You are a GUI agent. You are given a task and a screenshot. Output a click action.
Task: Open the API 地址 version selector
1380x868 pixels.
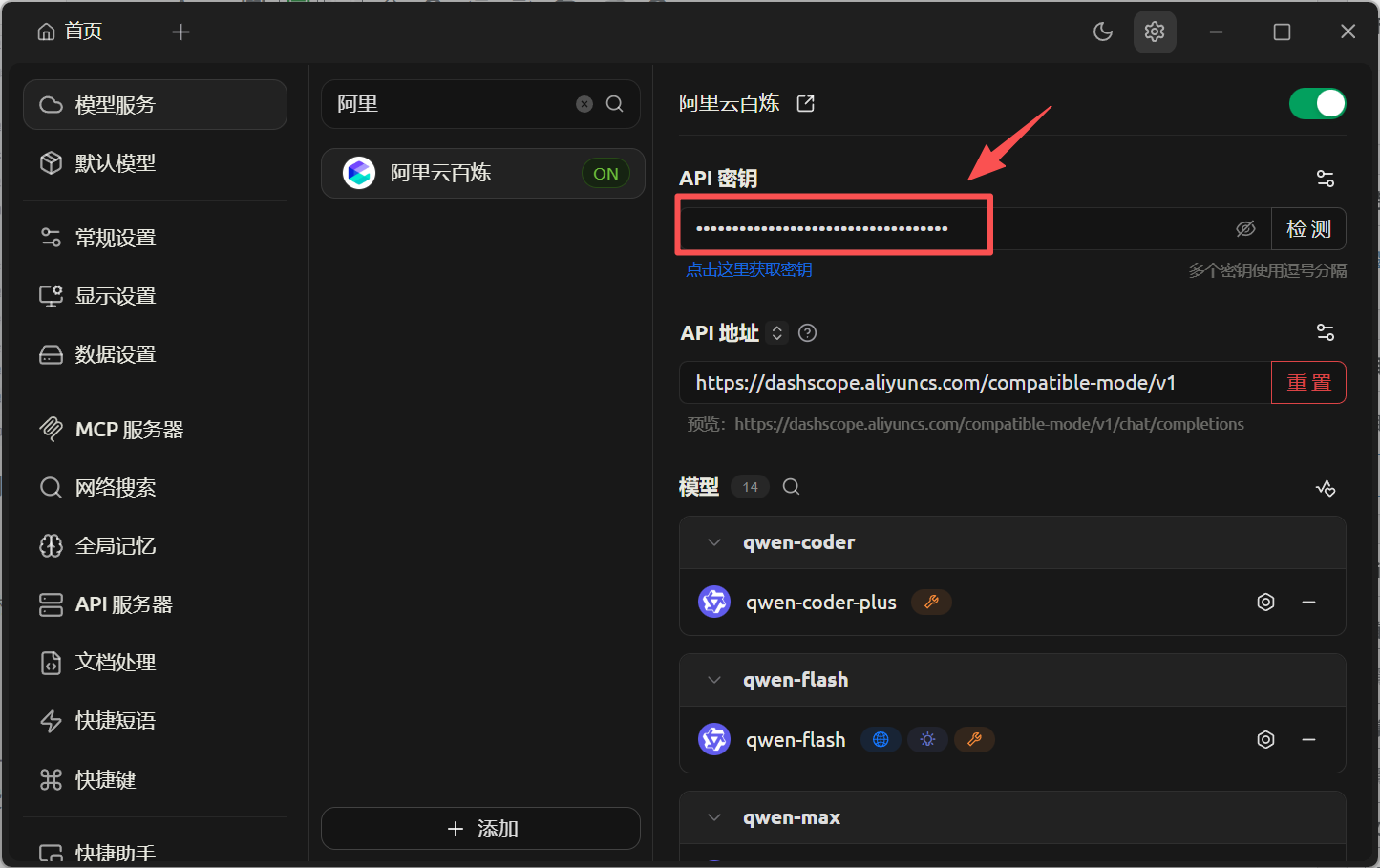coord(777,332)
